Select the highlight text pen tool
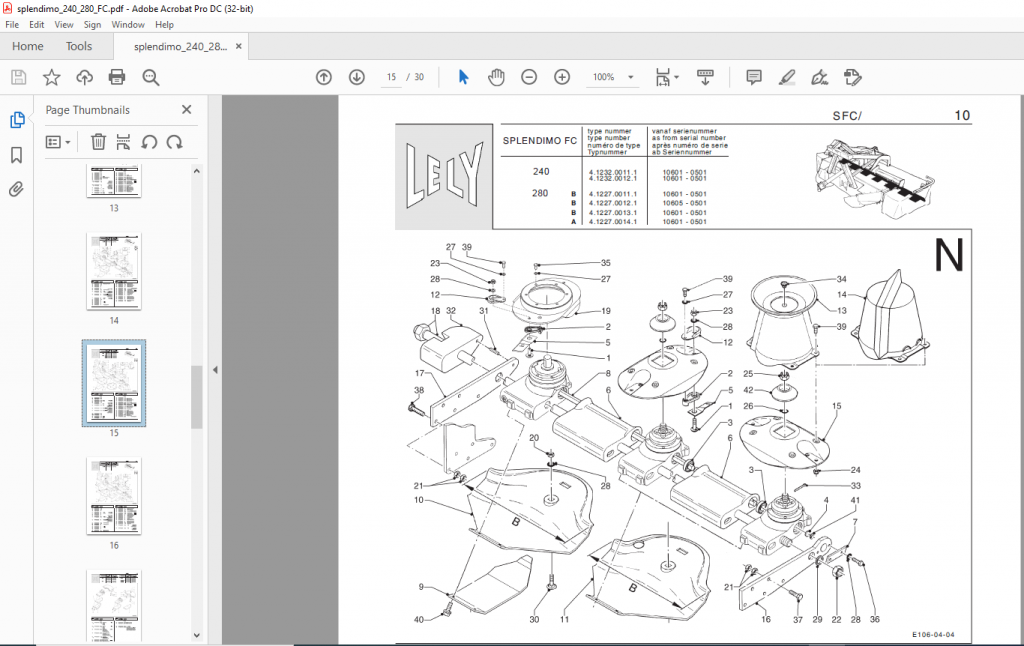Viewport: 1024px width, 646px height. point(787,77)
